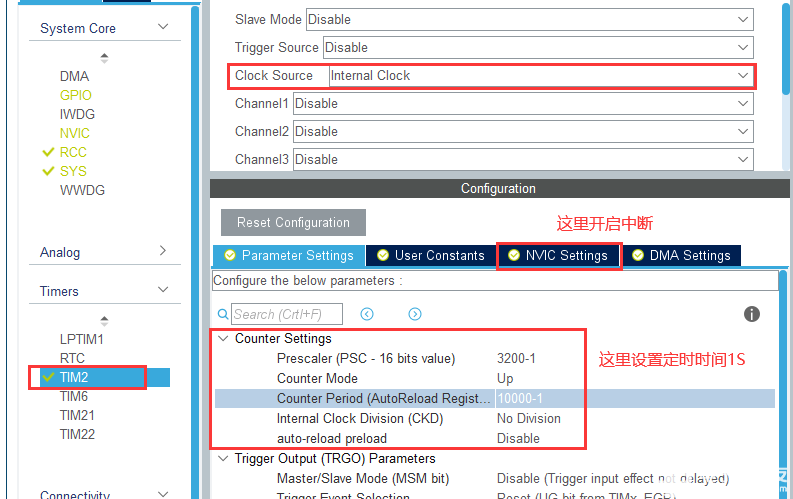Go to previous search result arrow
This screenshot has height=499, width=793.
[367, 314]
